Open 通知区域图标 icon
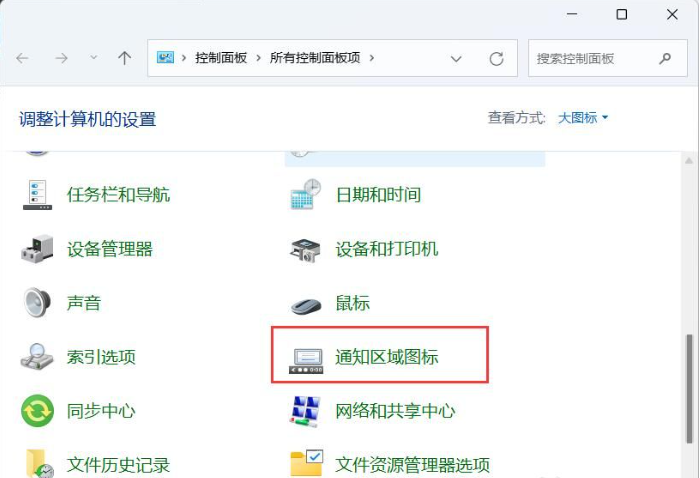Screen dimensions: 700x478 305,357
